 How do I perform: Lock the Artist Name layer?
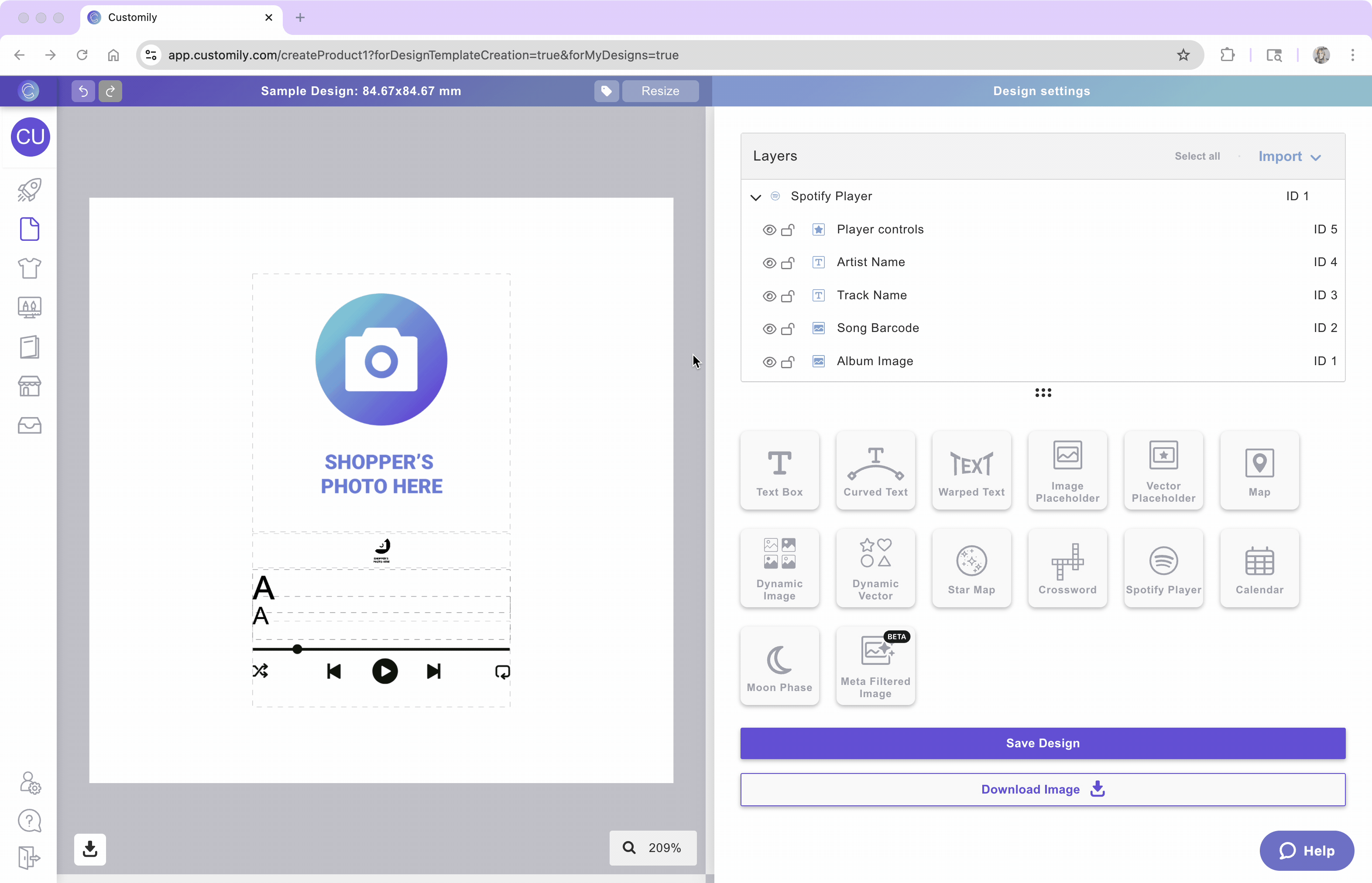[x=788, y=263]
